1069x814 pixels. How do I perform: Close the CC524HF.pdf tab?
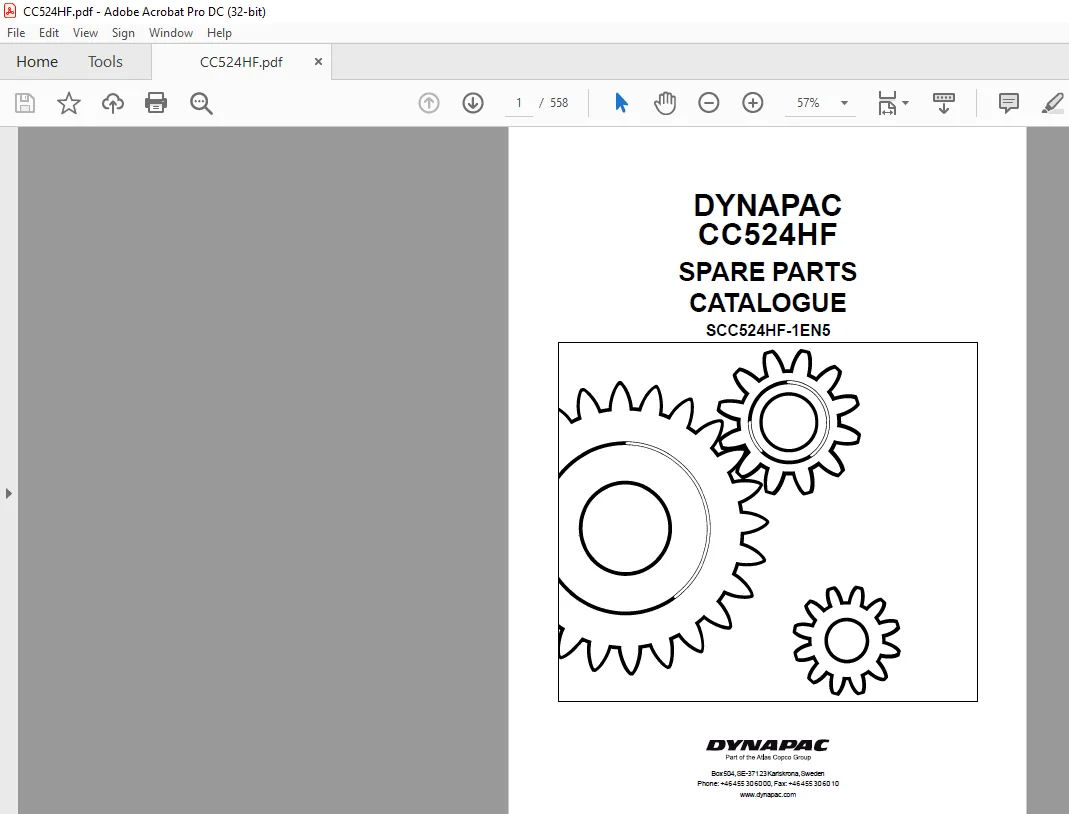coord(318,61)
